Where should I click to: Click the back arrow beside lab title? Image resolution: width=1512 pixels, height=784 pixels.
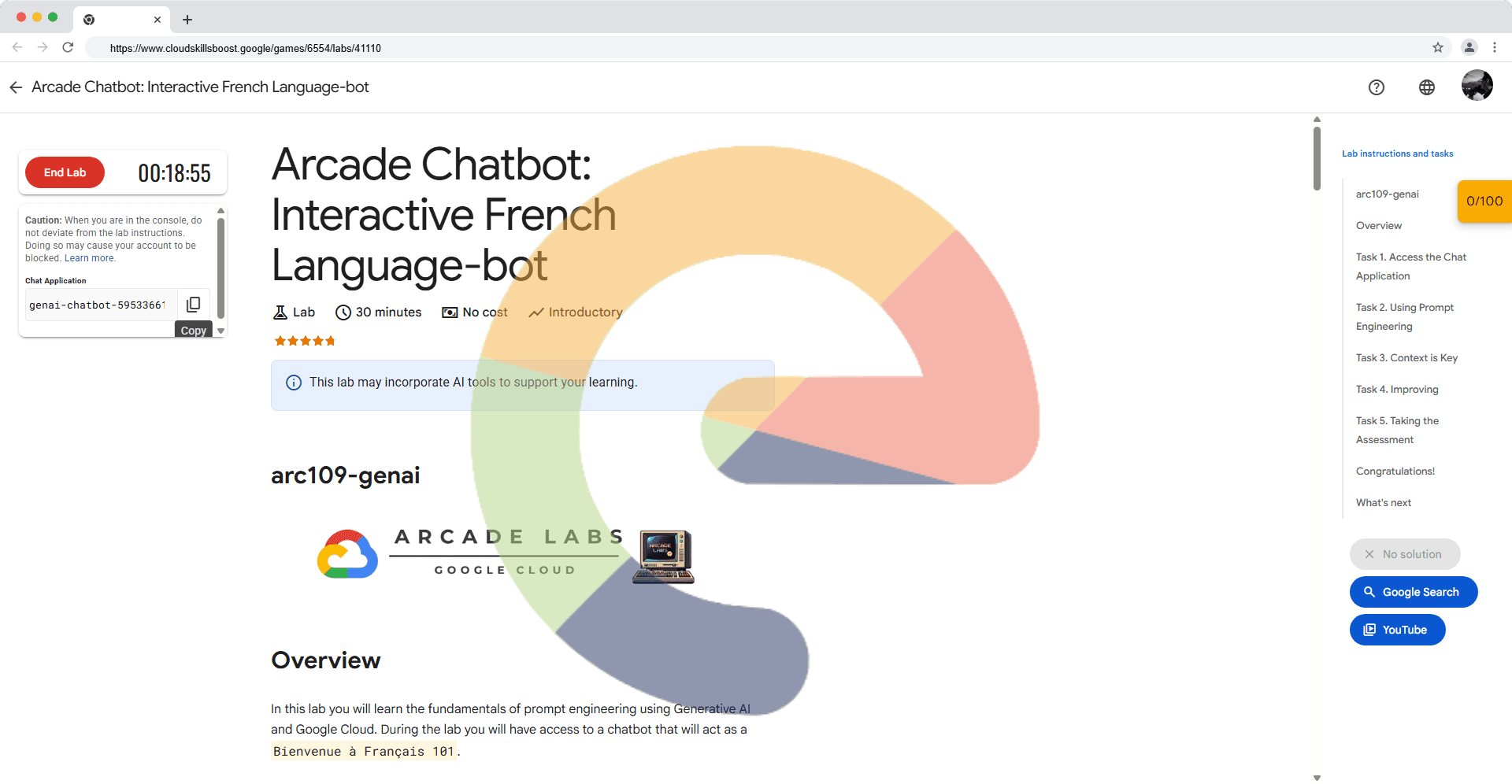pos(16,87)
